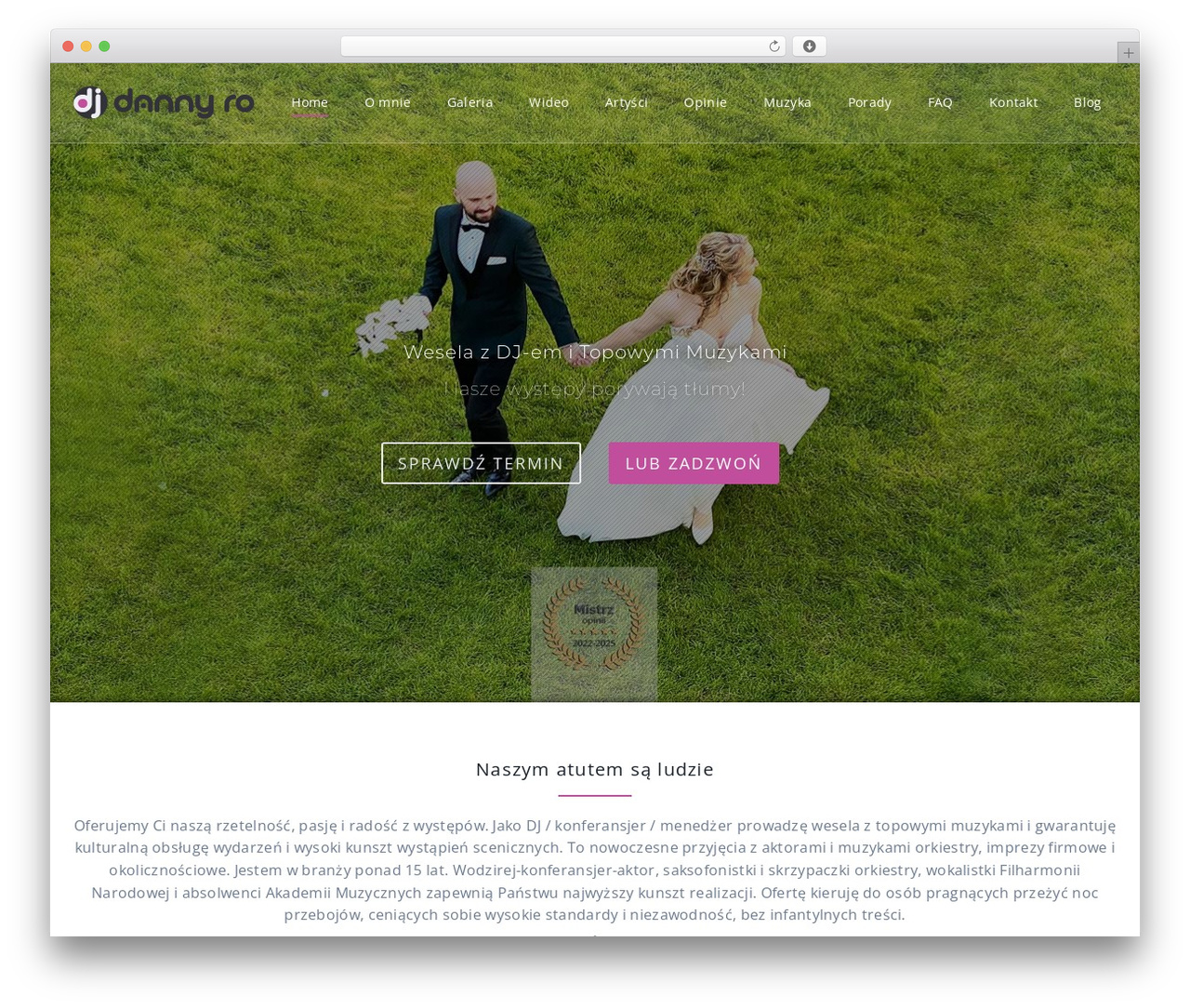Click the browser download arrow icon
The height and width of the screenshot is (1008, 1190).
(x=809, y=46)
